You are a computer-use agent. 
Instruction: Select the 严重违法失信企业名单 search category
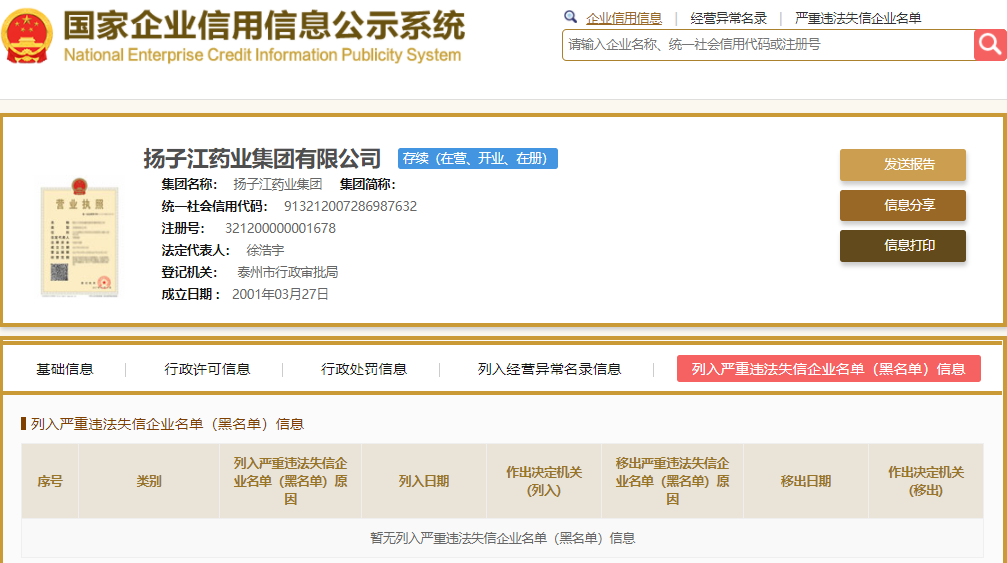(x=858, y=19)
